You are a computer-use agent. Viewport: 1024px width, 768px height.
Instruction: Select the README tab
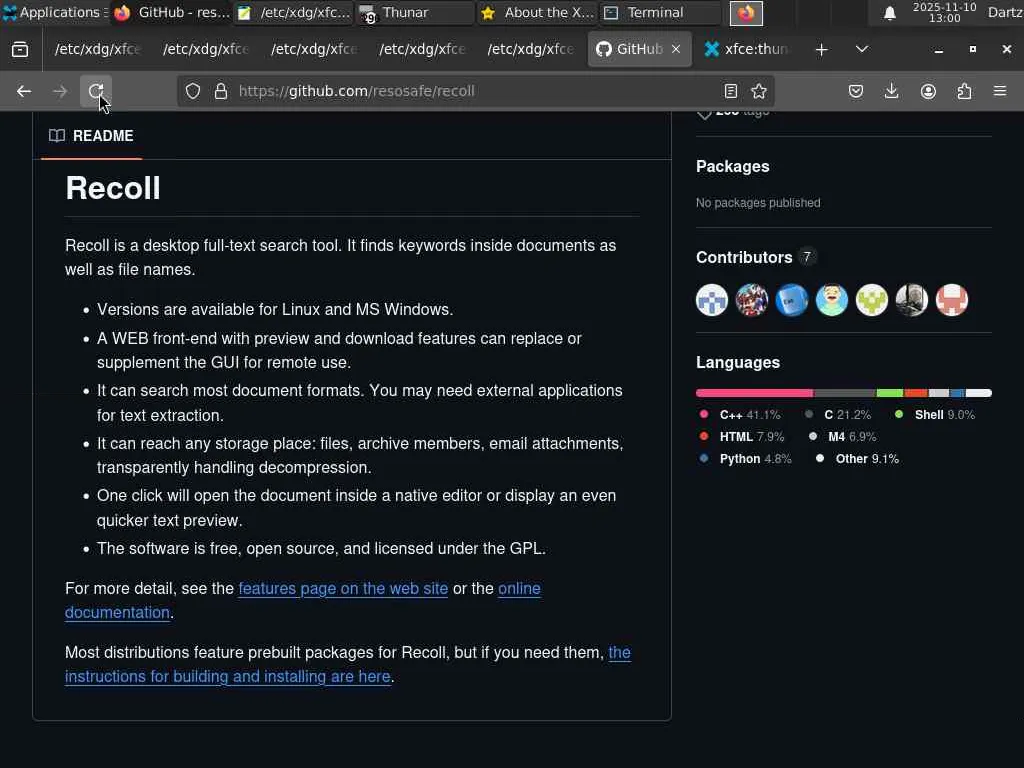pos(92,136)
